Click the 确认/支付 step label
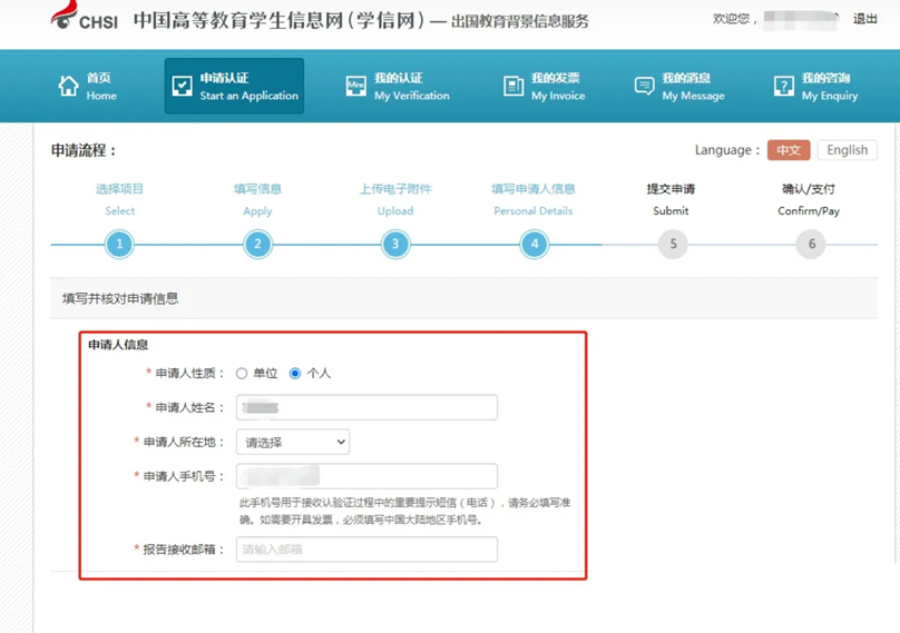Image resolution: width=900 pixels, height=633 pixels. (809, 189)
